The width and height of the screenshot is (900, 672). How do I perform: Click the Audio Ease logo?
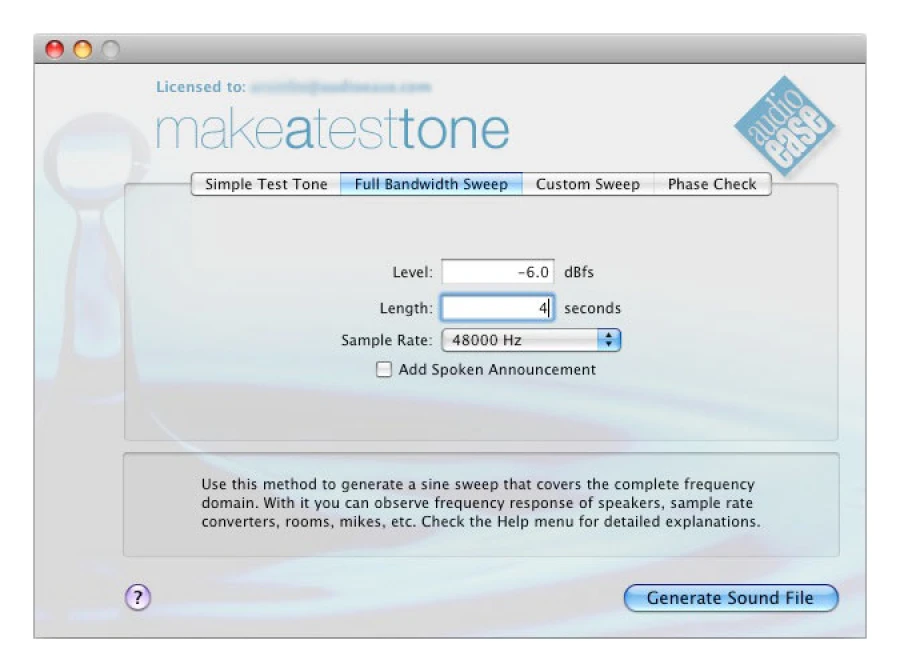[x=785, y=126]
